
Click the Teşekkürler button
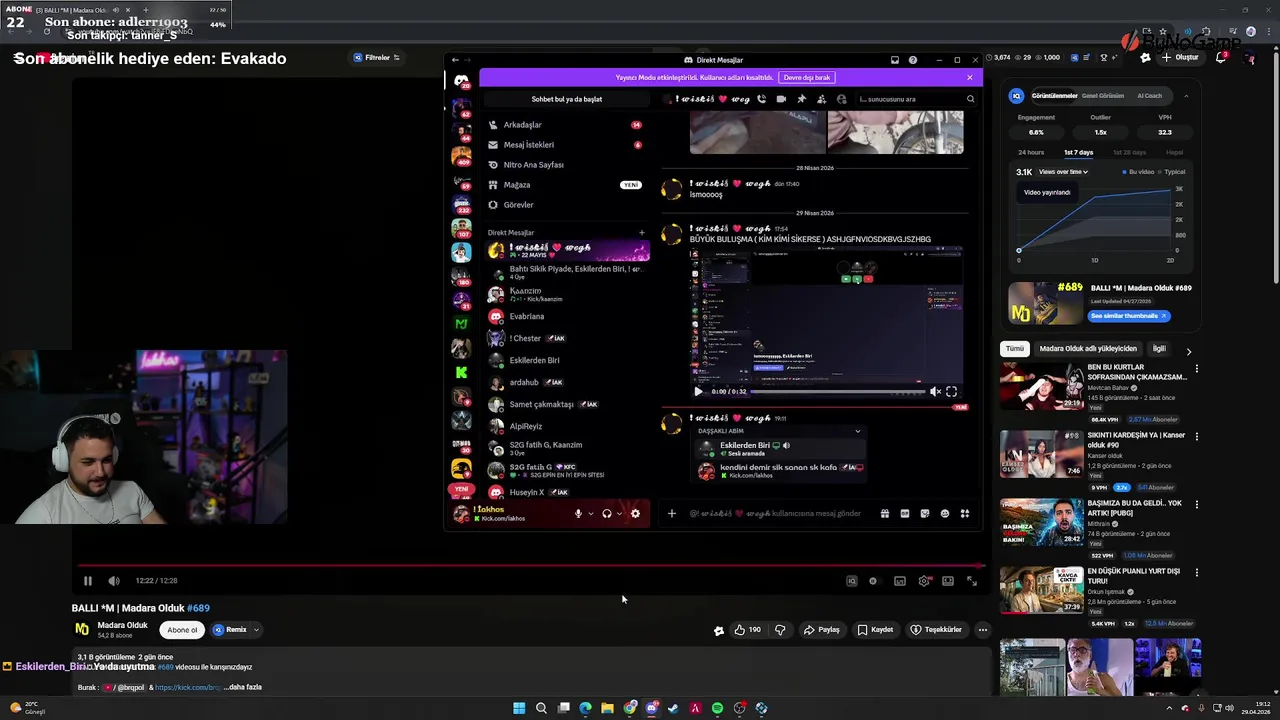936,630
